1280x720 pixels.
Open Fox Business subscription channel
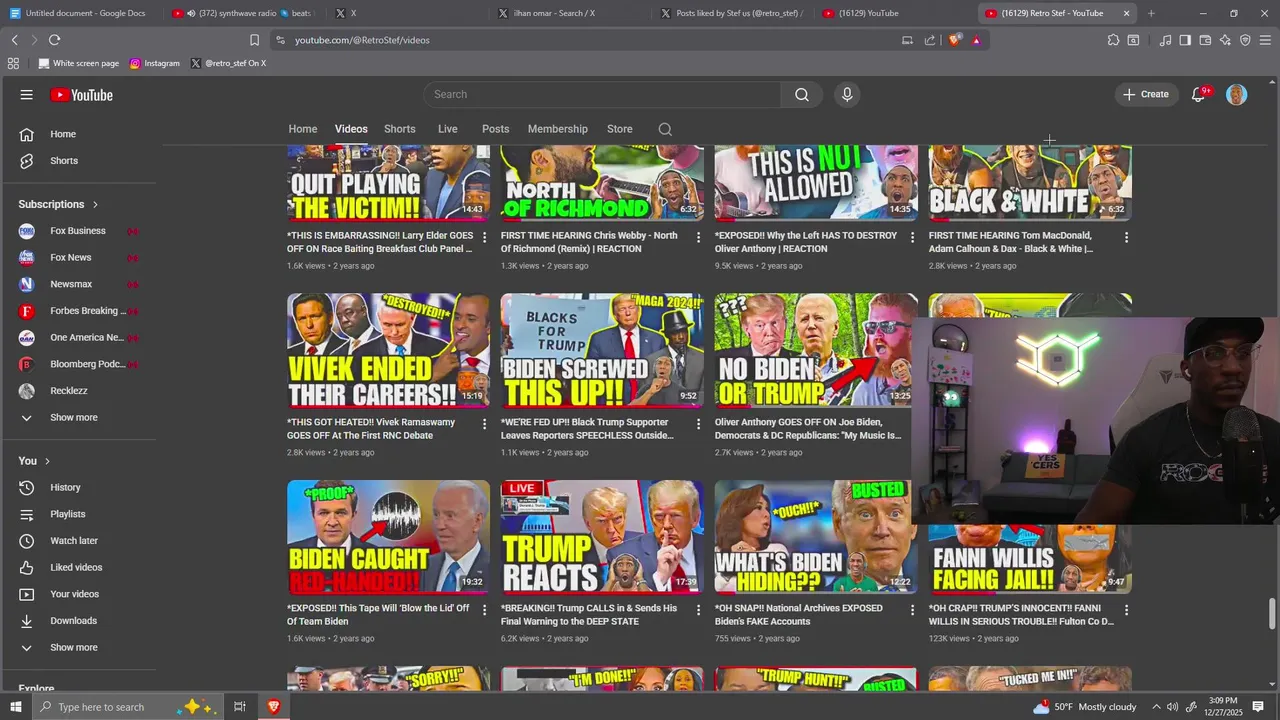point(79,231)
